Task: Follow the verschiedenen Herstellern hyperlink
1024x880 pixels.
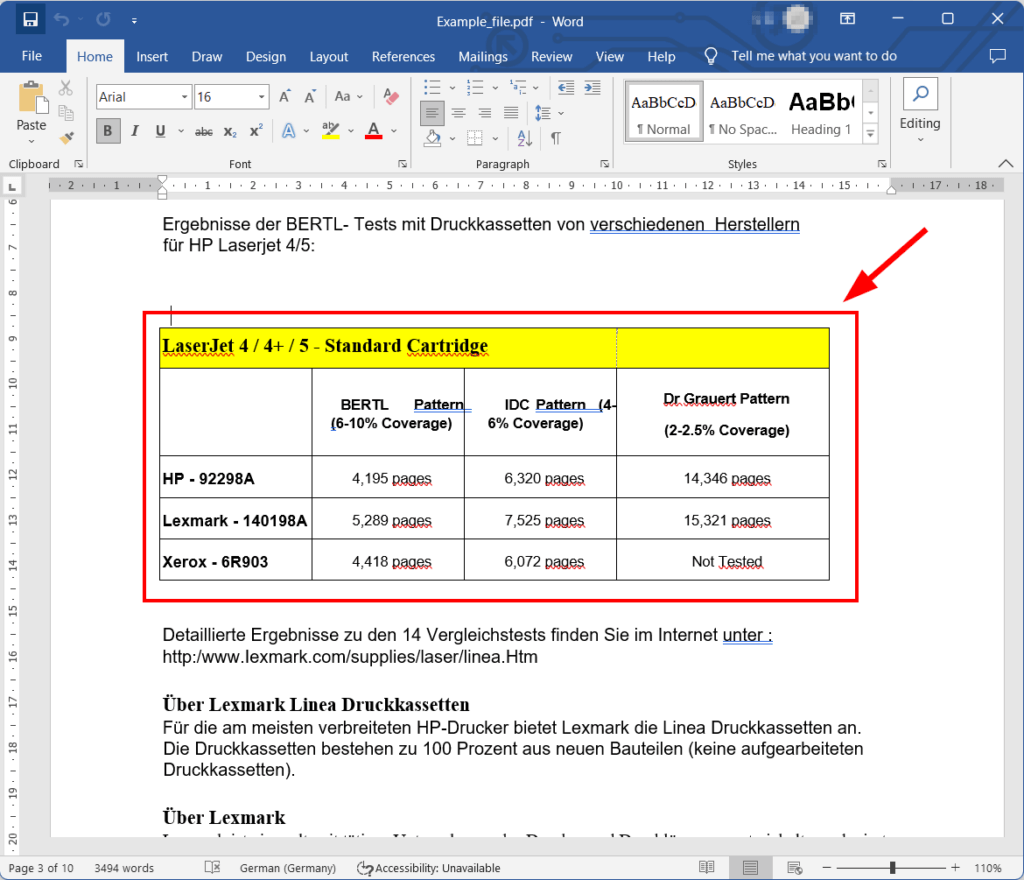Action: (x=694, y=224)
